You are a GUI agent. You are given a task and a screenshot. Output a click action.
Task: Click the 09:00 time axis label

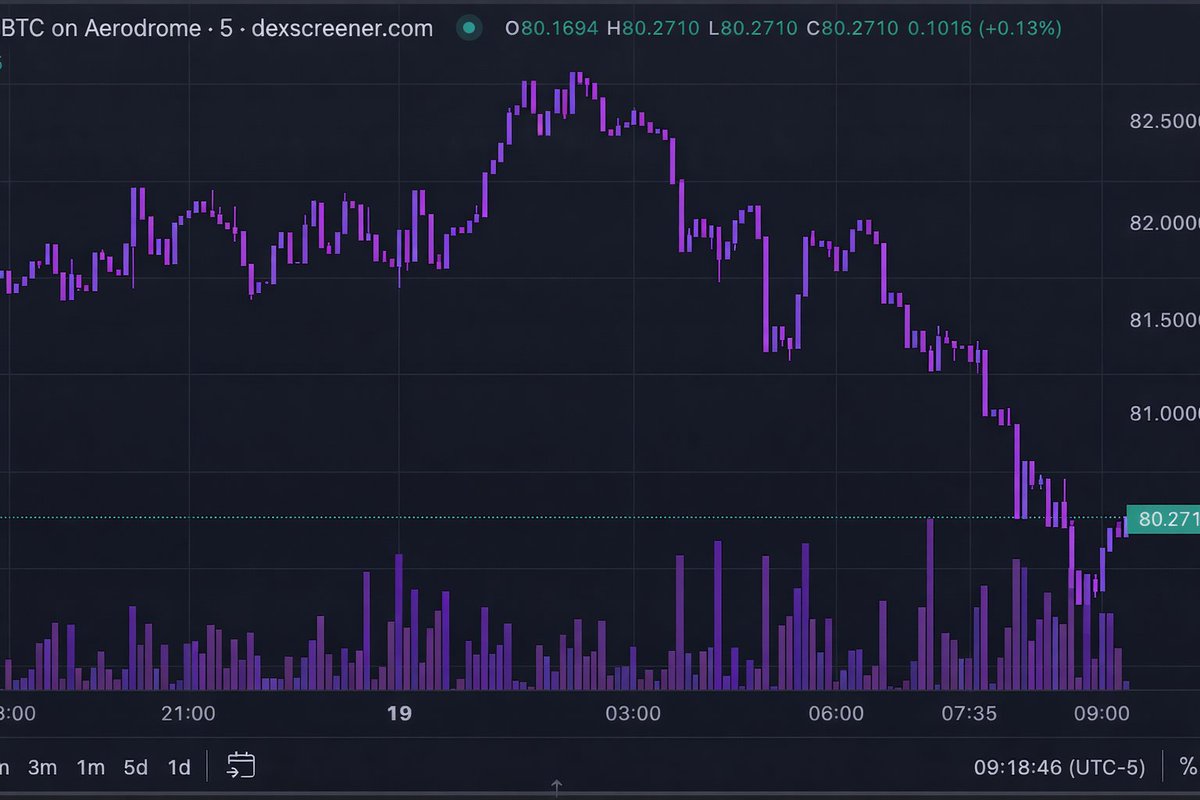1102,714
